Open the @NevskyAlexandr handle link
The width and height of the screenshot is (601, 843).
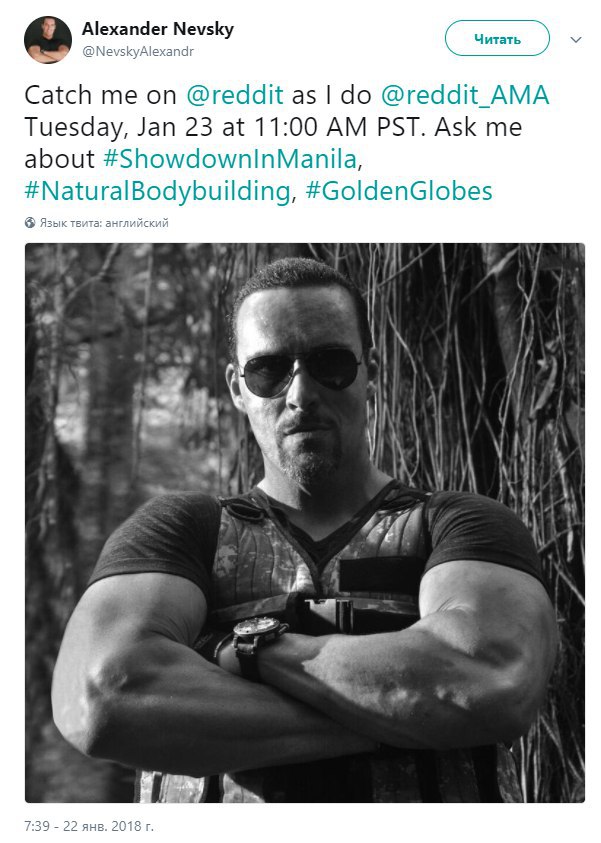[138, 52]
